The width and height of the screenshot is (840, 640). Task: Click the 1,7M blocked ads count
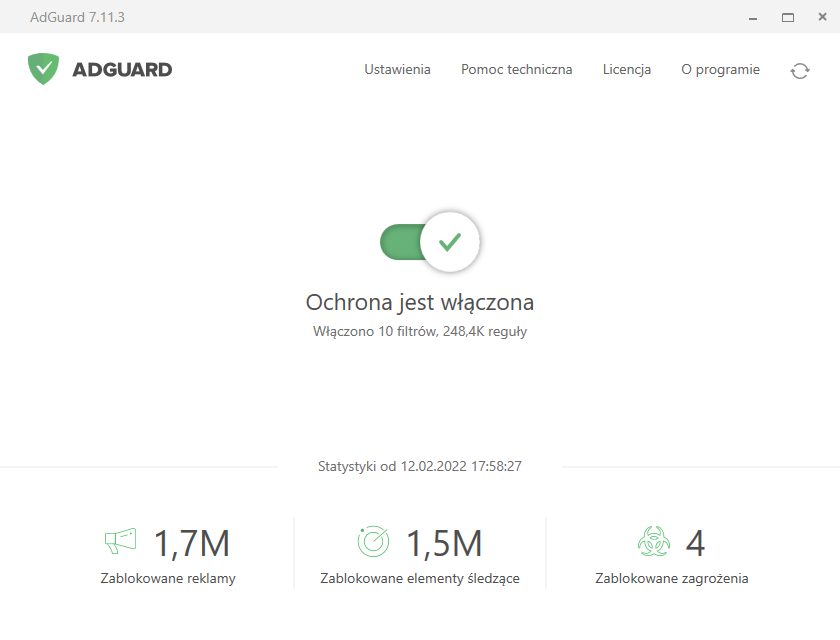coord(192,543)
